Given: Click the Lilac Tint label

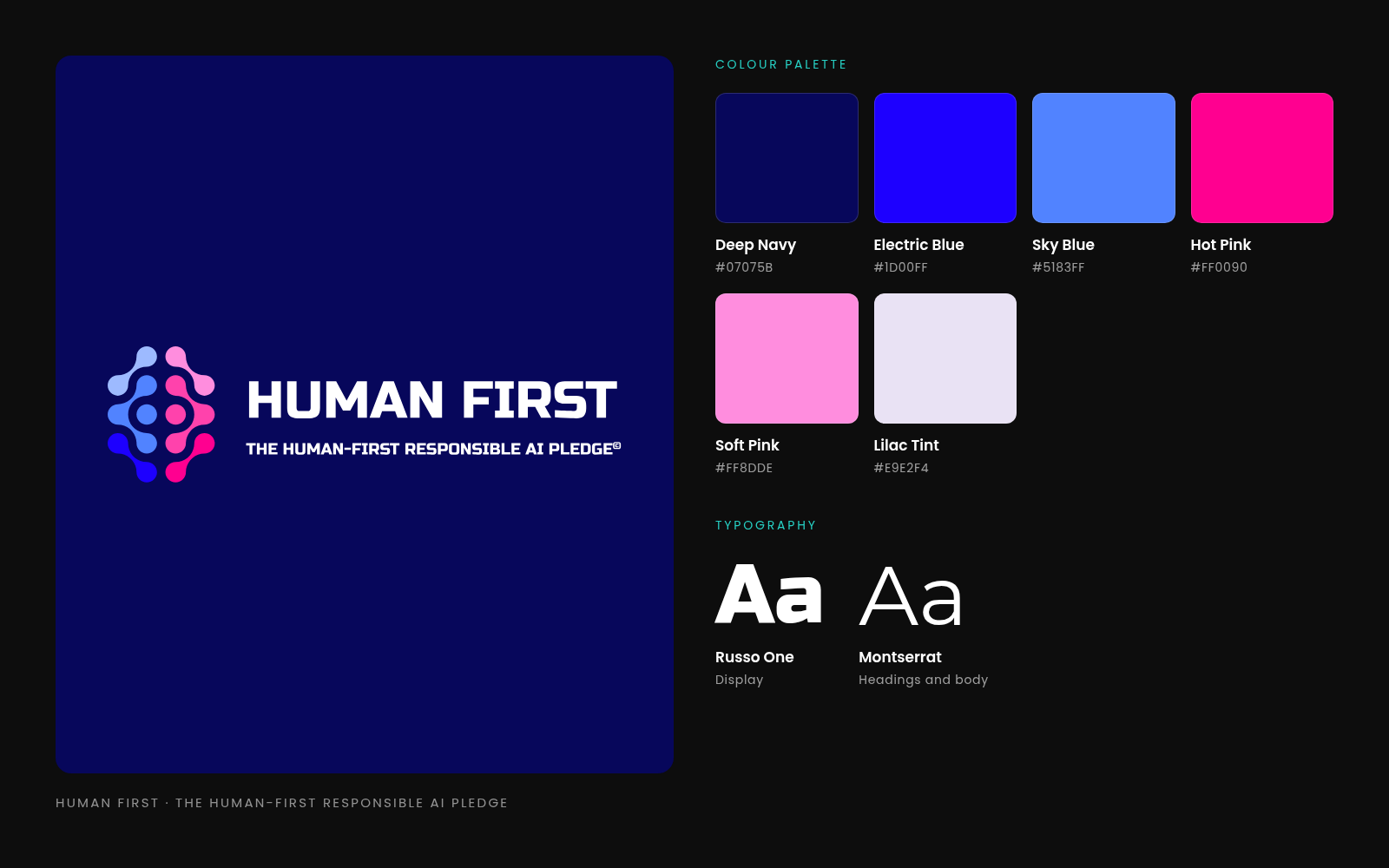Looking at the screenshot, I should tap(906, 445).
